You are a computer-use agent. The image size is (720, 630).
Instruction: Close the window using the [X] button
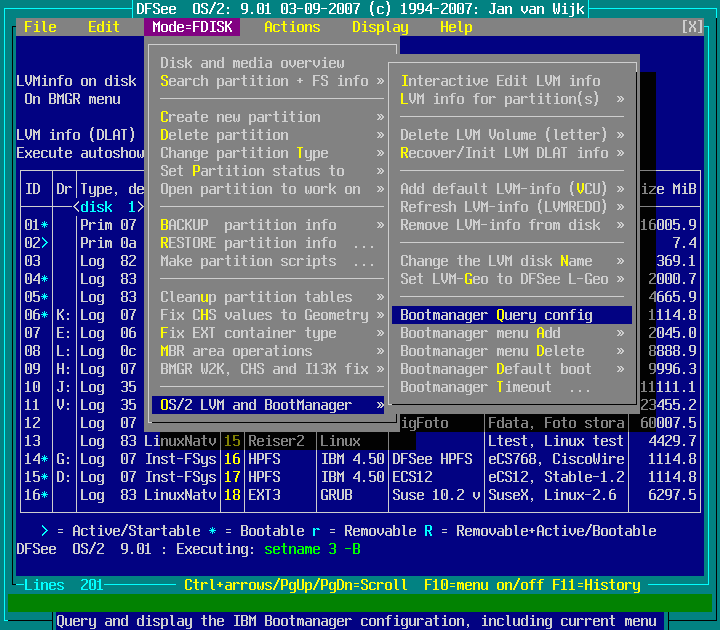691,27
